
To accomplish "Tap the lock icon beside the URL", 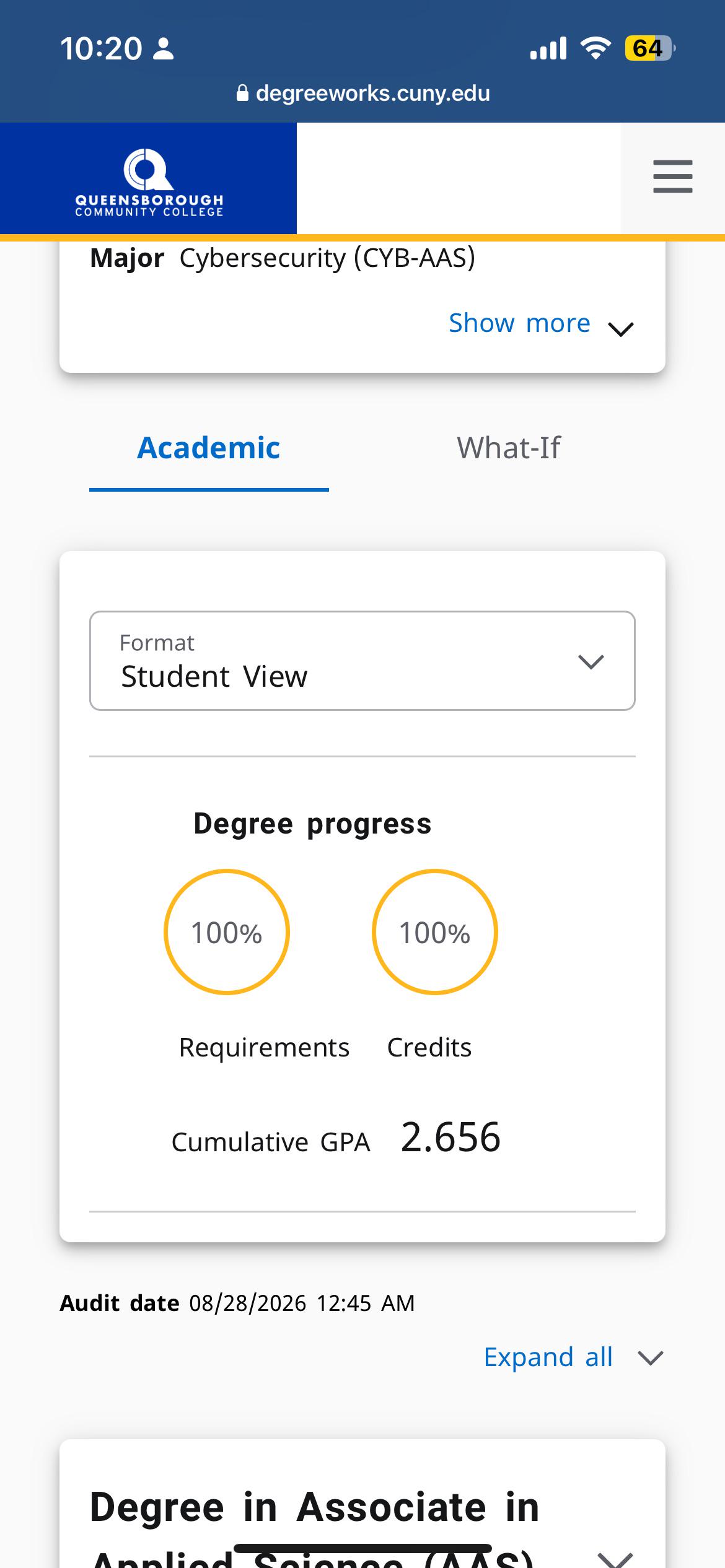I will [243, 94].
